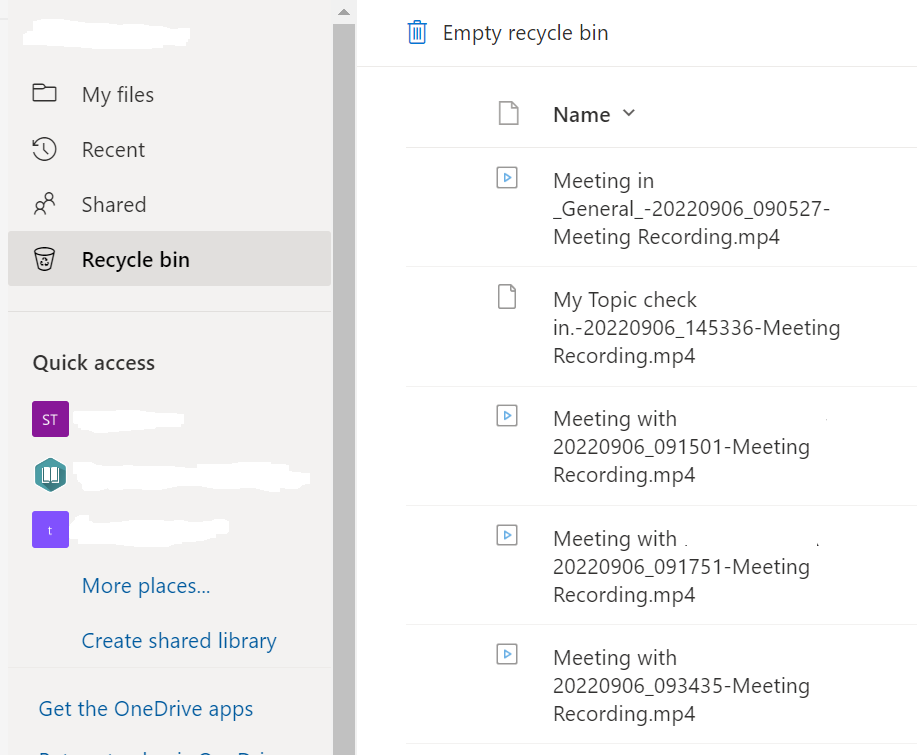Screen dimensions: 917x755
Task: Click the teal hexagon book library icon
Action: click(50, 474)
